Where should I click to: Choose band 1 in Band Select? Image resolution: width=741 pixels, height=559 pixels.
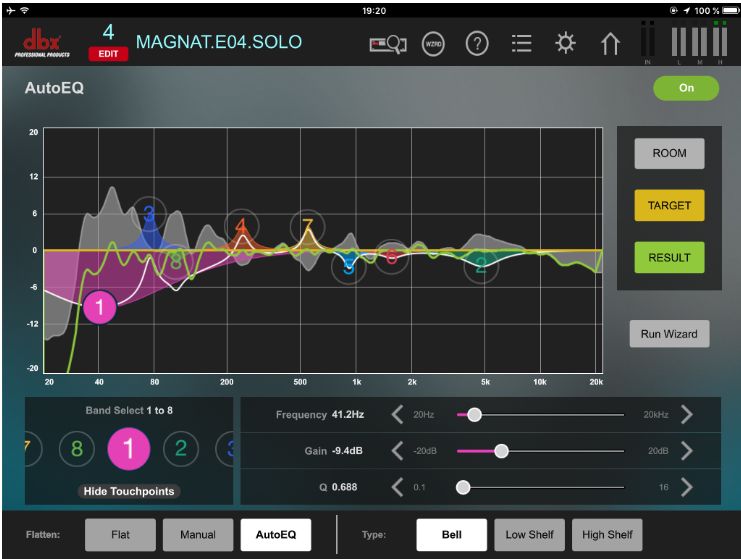(x=129, y=448)
